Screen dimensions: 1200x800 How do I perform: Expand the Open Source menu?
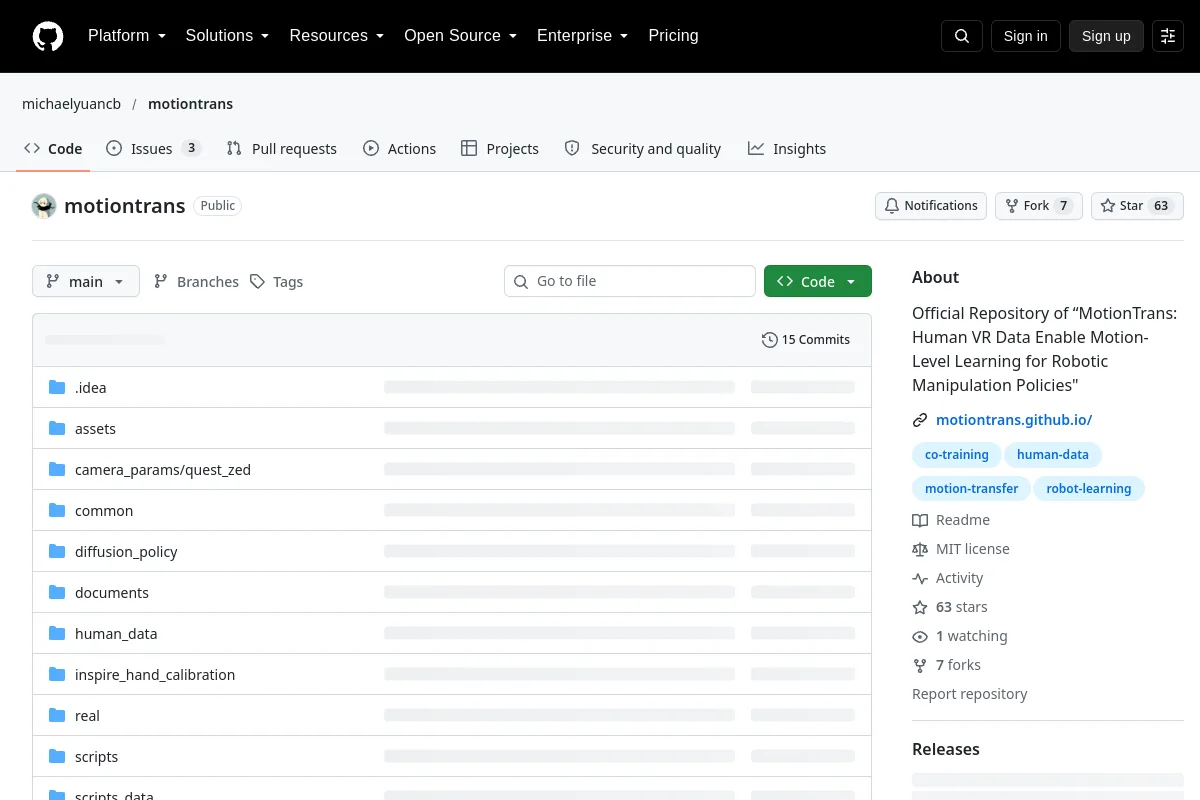(x=460, y=36)
